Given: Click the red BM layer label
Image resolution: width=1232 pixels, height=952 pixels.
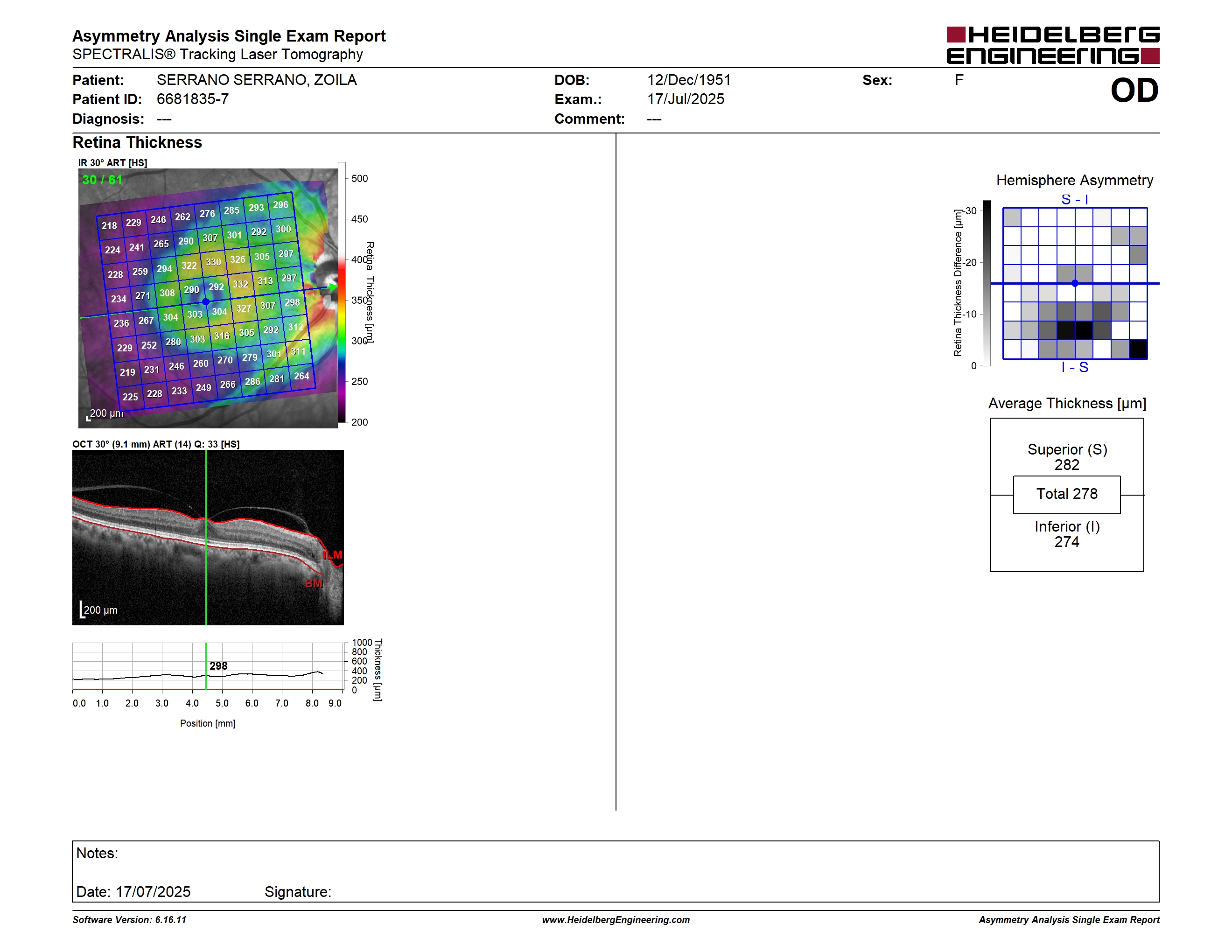Looking at the screenshot, I should pyautogui.click(x=314, y=584).
